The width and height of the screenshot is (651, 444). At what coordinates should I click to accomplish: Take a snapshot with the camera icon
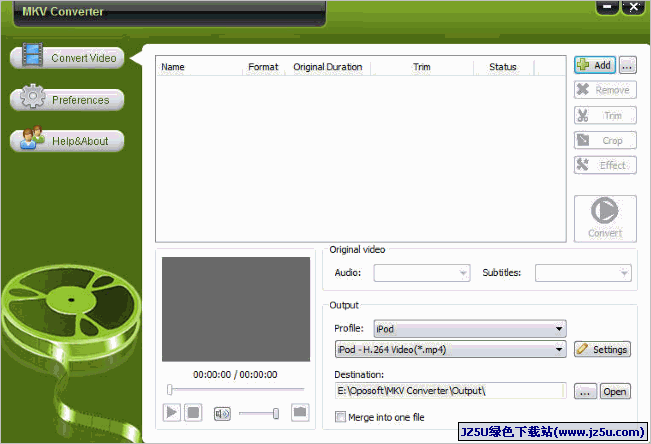click(300, 412)
